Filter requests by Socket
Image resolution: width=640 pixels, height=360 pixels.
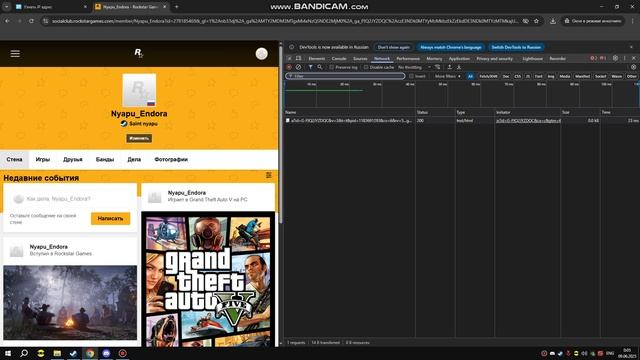pos(600,76)
